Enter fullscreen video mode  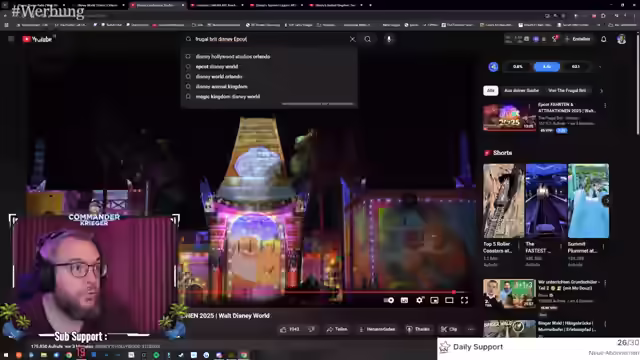[x=464, y=300]
